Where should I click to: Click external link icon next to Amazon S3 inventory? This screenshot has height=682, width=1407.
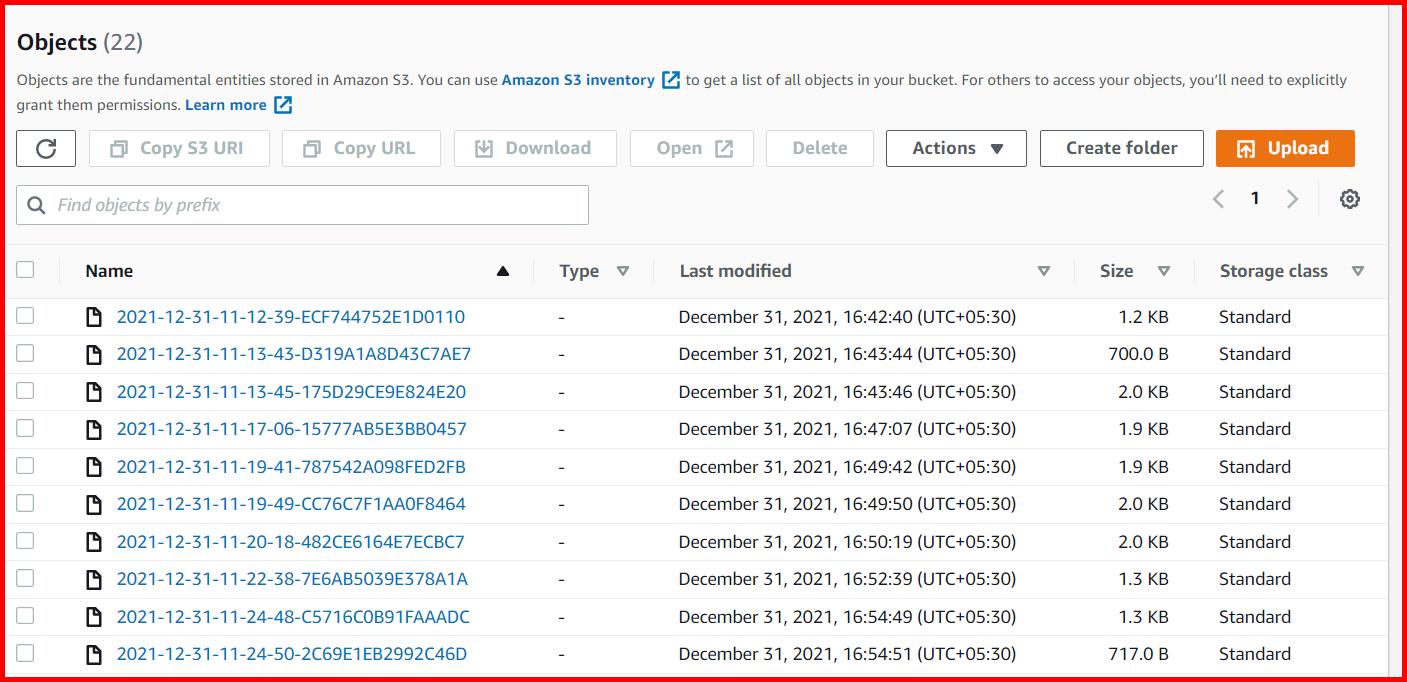click(x=669, y=80)
